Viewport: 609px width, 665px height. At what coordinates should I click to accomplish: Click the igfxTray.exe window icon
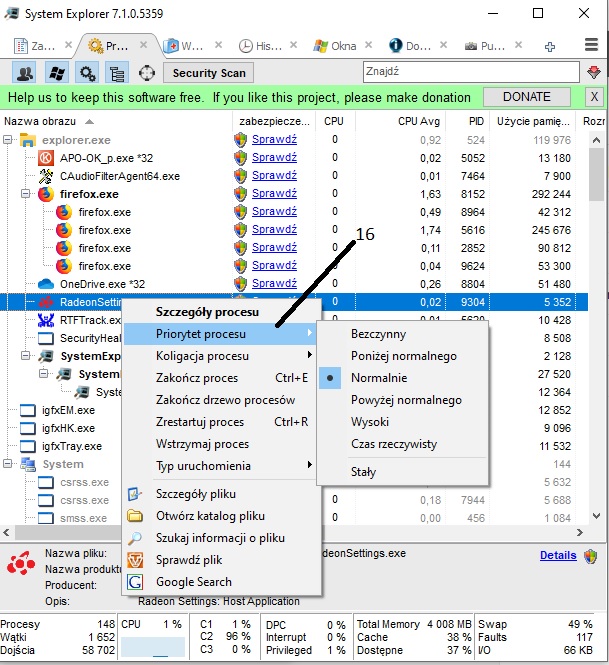28,446
